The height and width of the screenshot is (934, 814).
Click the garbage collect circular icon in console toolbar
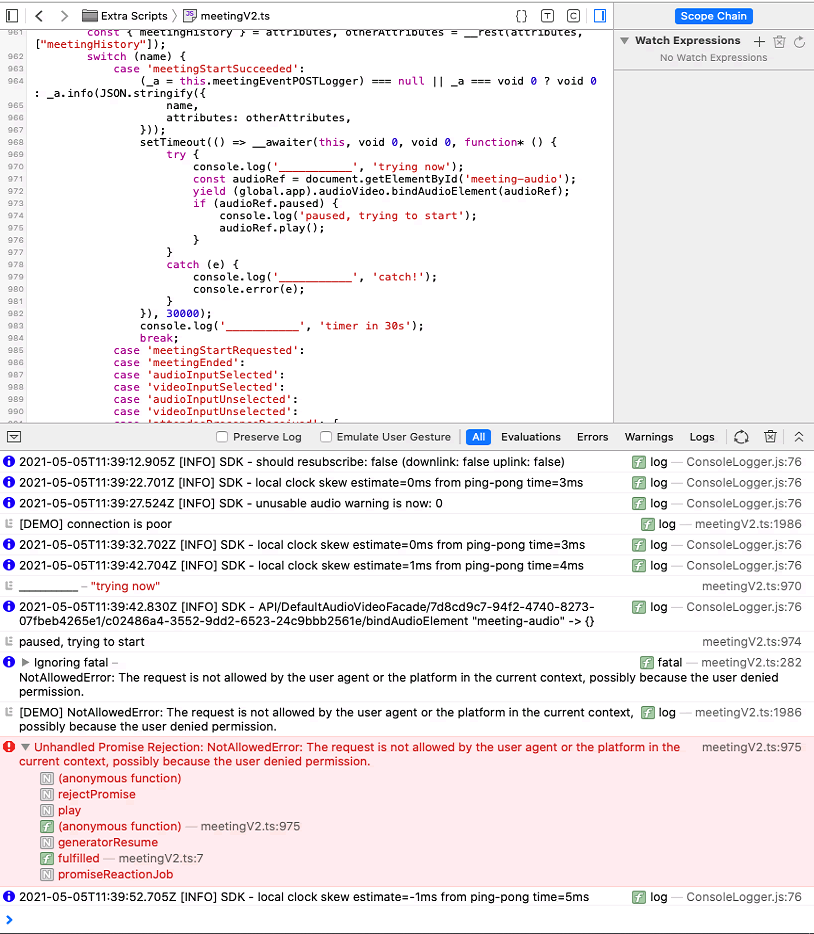741,437
